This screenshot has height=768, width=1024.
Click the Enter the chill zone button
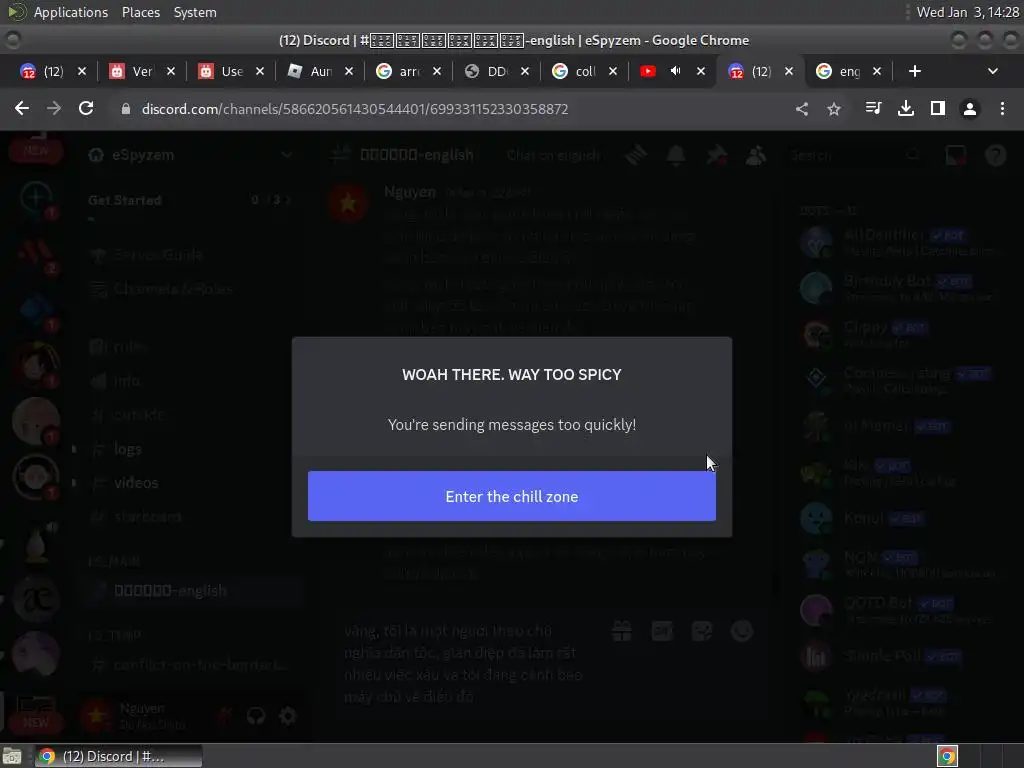coord(511,496)
